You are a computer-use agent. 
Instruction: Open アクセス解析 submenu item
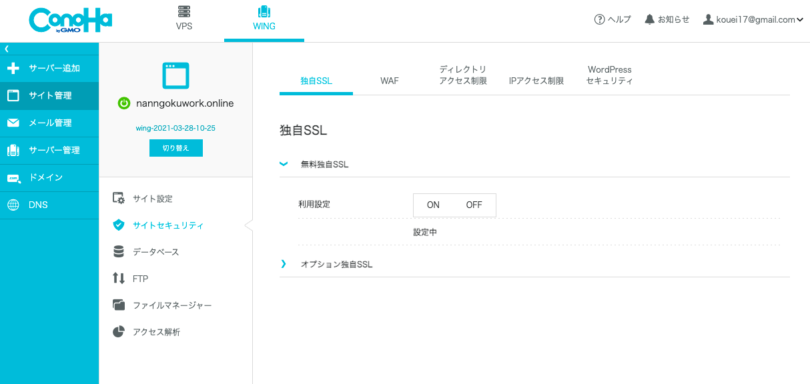point(157,332)
